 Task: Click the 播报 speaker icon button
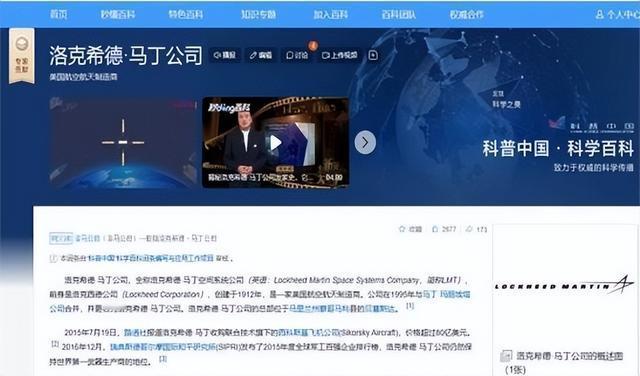coord(225,55)
